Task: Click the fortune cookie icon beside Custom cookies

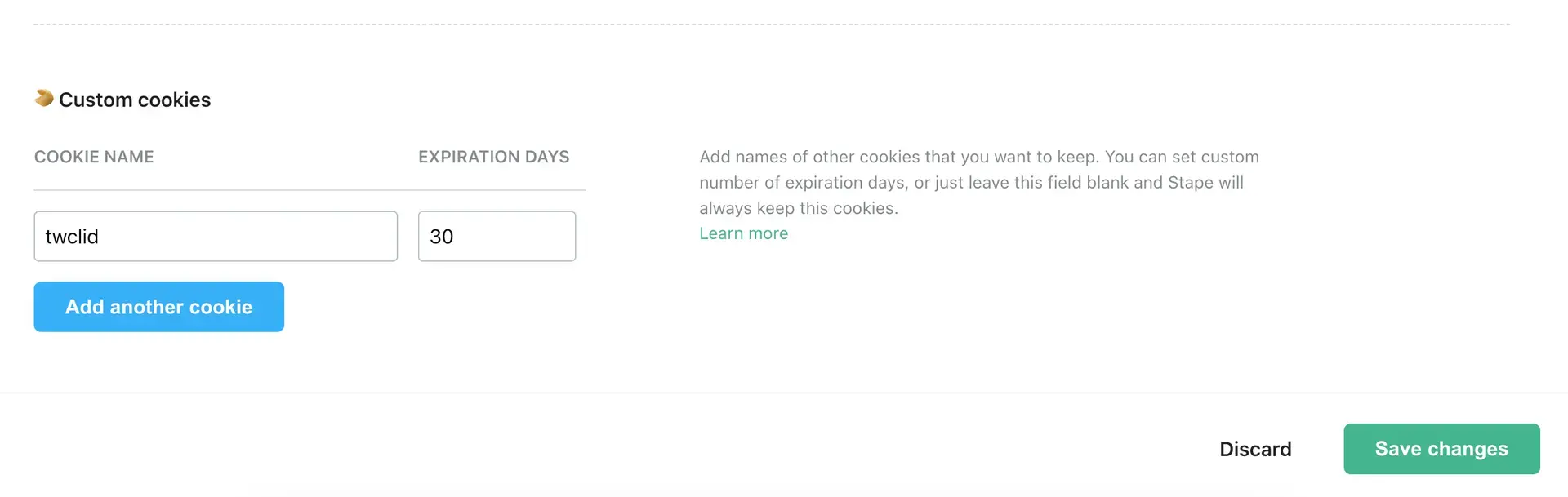Action: tap(44, 98)
